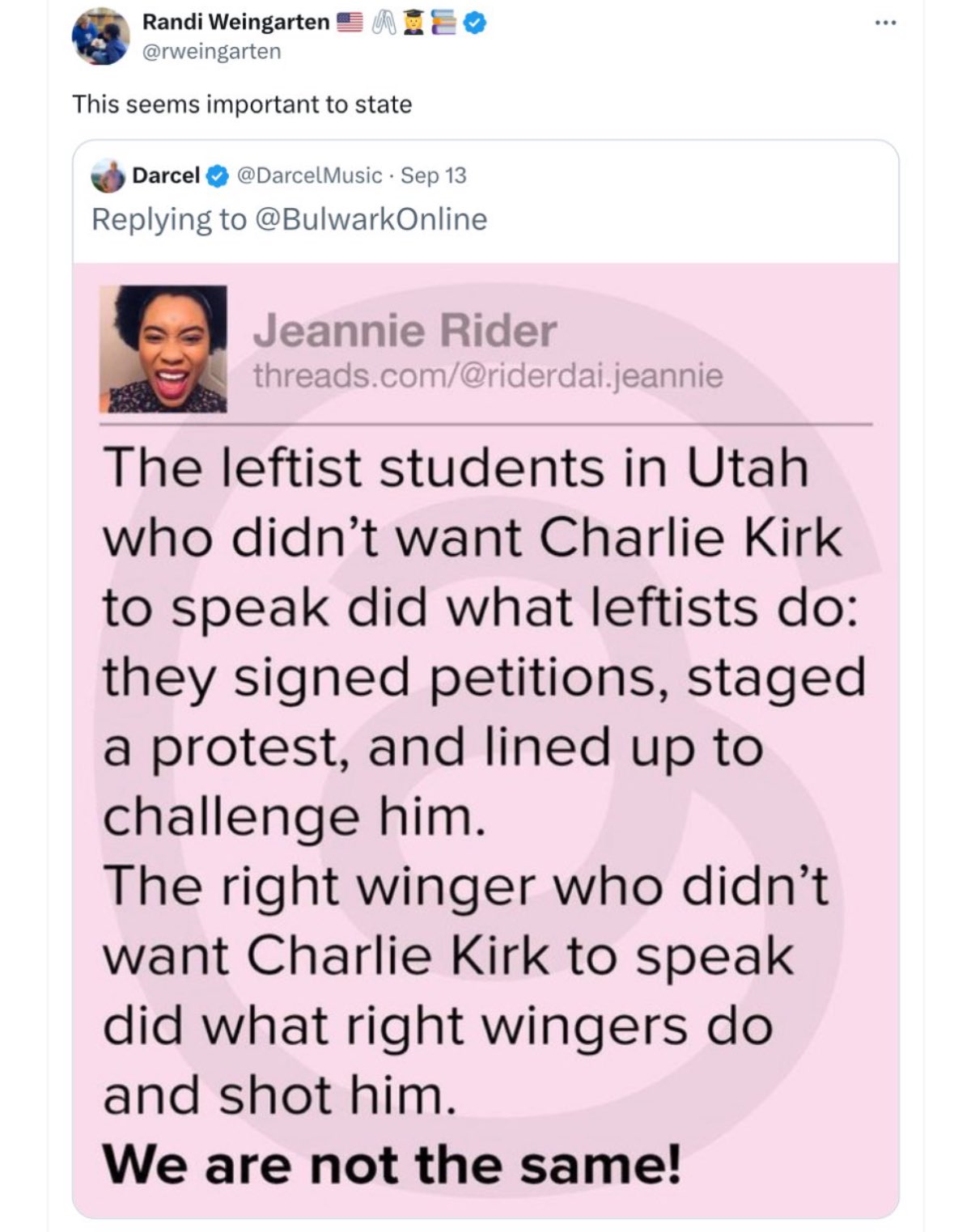Click the US flag emoji in the display name
This screenshot has height=1232, width=954.
pos(348,24)
